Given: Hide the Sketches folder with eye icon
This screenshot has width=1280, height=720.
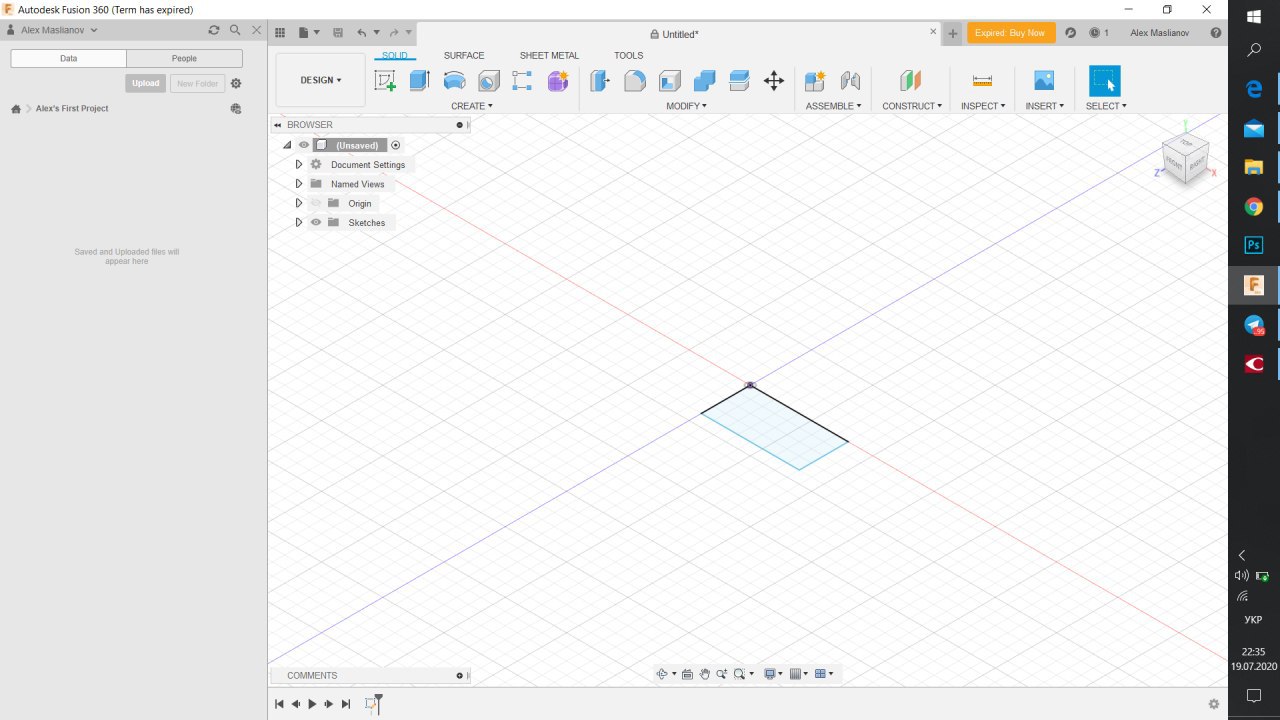Looking at the screenshot, I should click(x=316, y=222).
